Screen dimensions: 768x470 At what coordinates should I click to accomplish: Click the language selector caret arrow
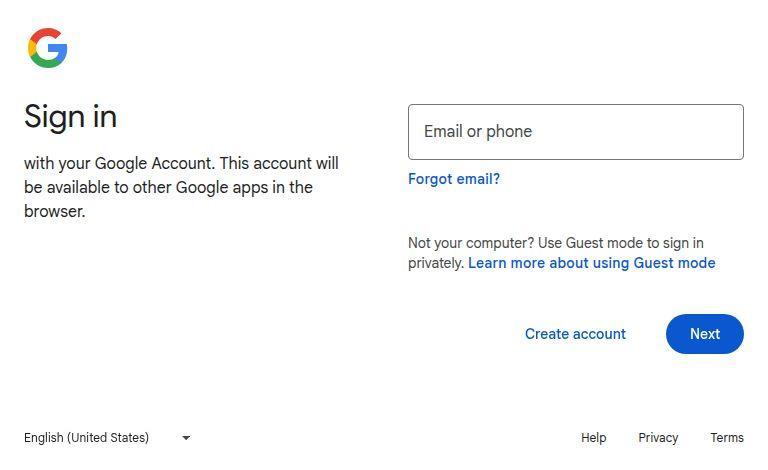(x=186, y=438)
